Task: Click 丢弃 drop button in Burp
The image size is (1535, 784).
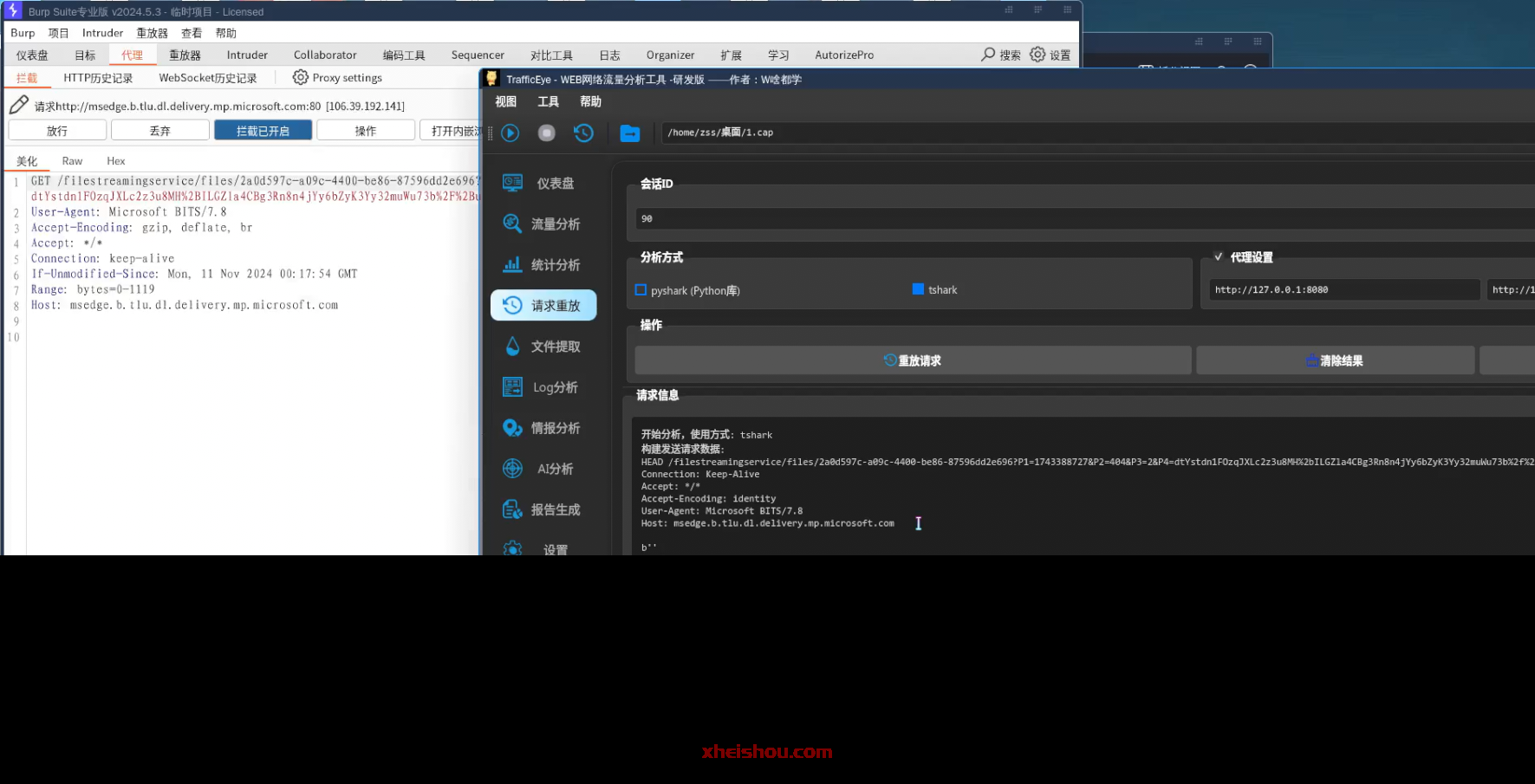Action: (160, 131)
